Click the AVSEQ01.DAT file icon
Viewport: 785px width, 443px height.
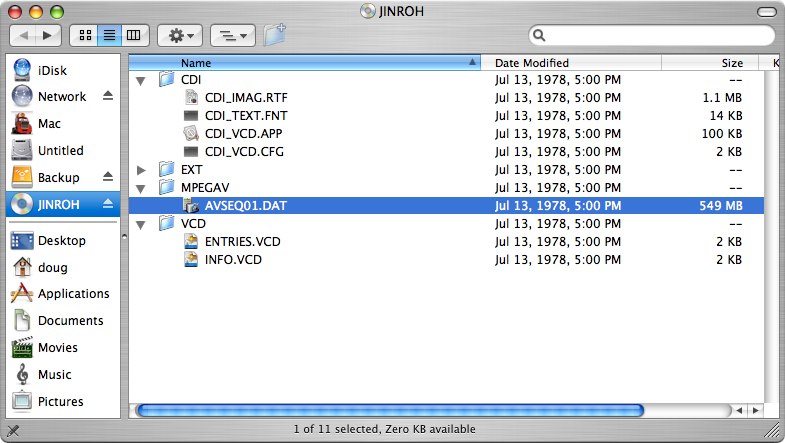click(x=191, y=205)
